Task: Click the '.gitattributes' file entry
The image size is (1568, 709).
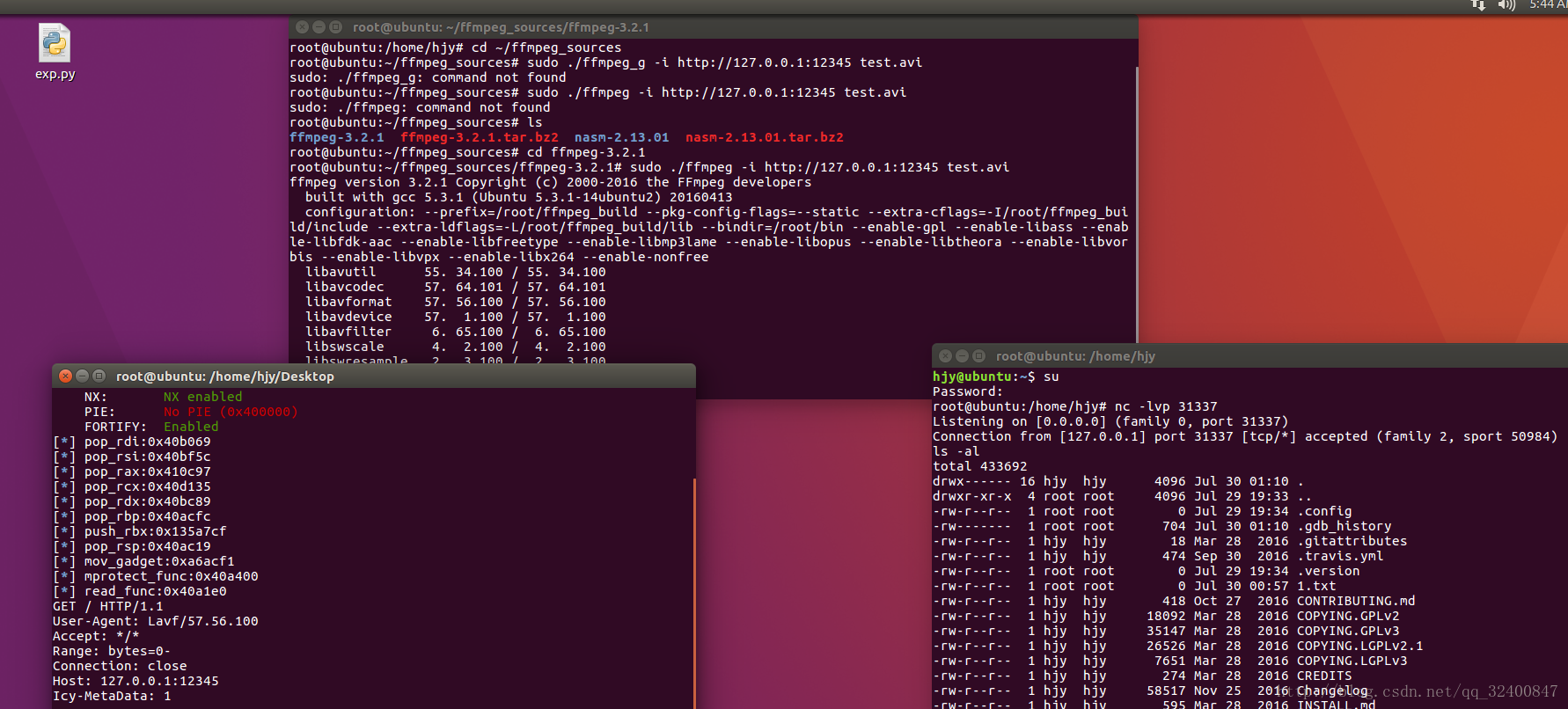Action: click(x=1352, y=541)
